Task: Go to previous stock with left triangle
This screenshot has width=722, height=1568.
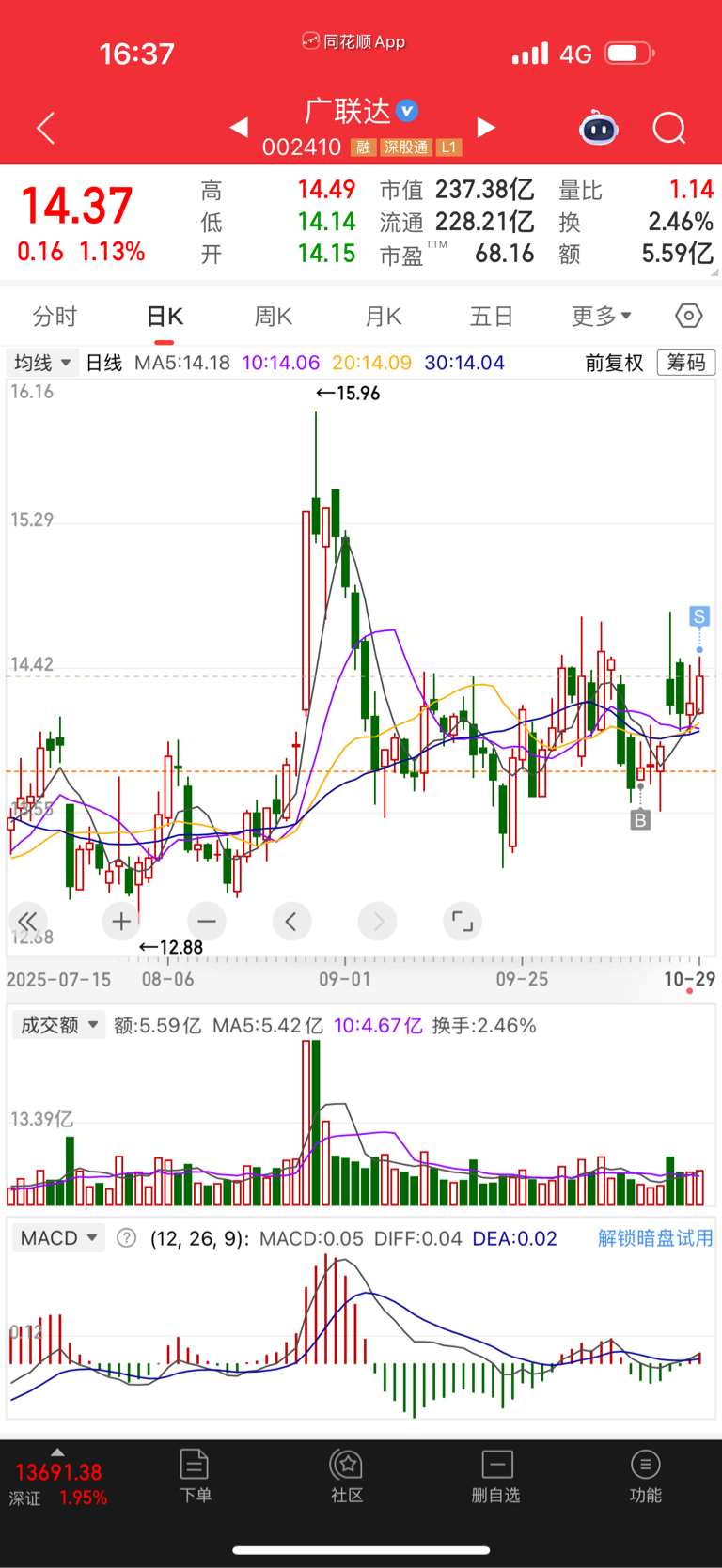Action: 239,127
